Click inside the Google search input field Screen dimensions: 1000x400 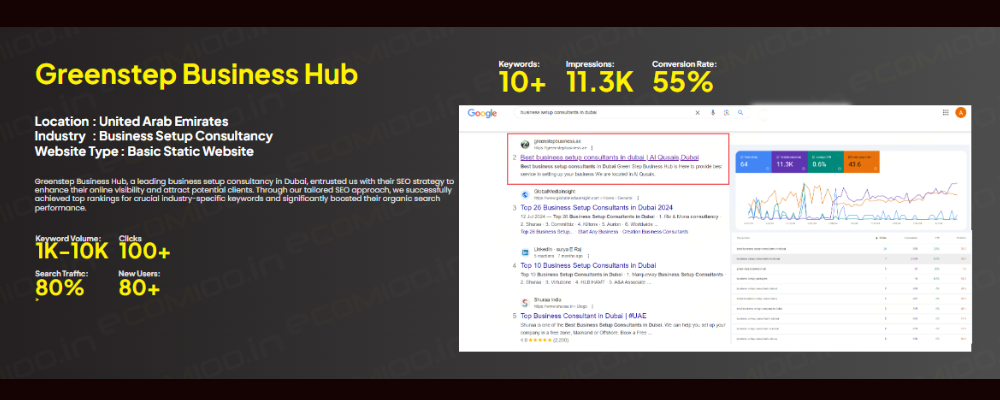click(600, 113)
